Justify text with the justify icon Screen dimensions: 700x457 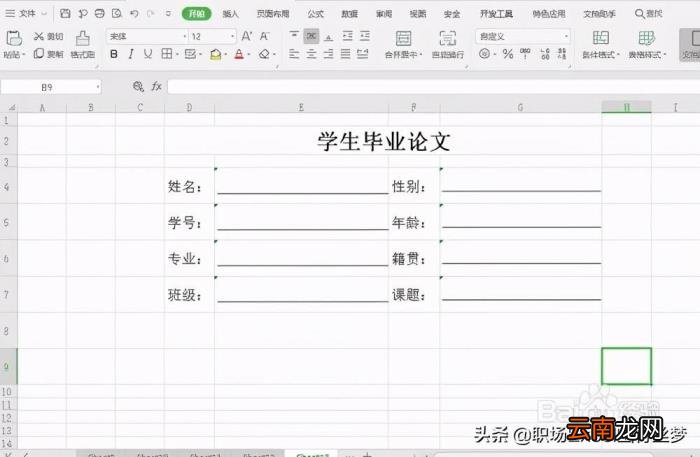346,54
